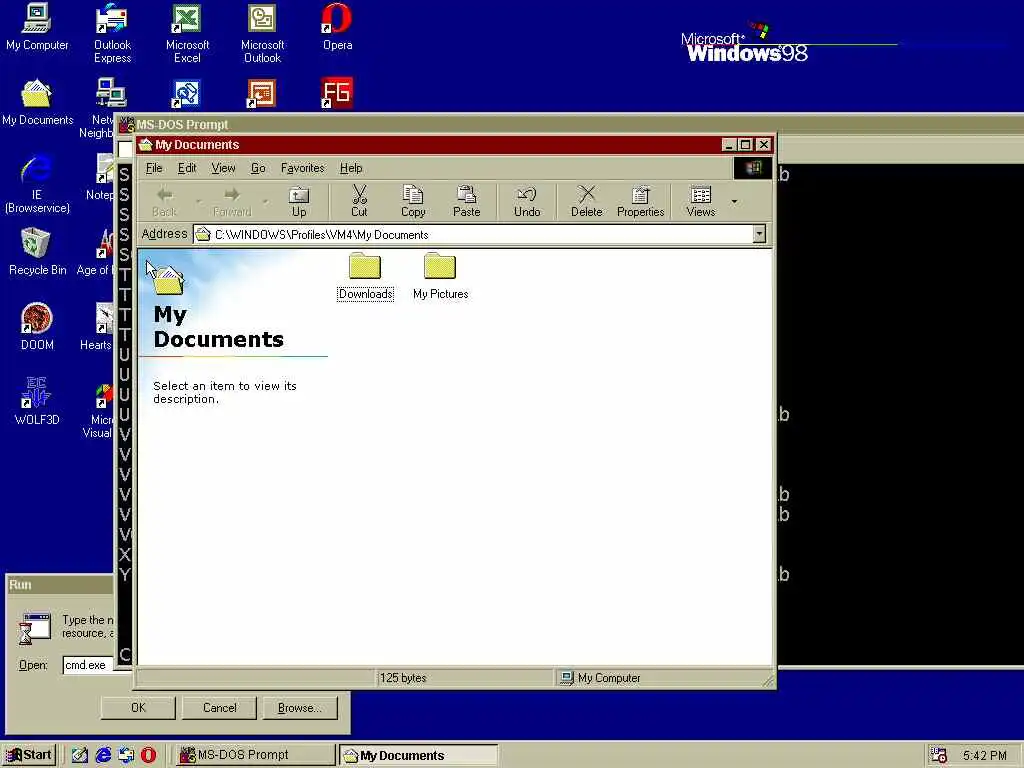Click the 5:42 PM clock
Screen dimensions: 1024x768
(984, 756)
